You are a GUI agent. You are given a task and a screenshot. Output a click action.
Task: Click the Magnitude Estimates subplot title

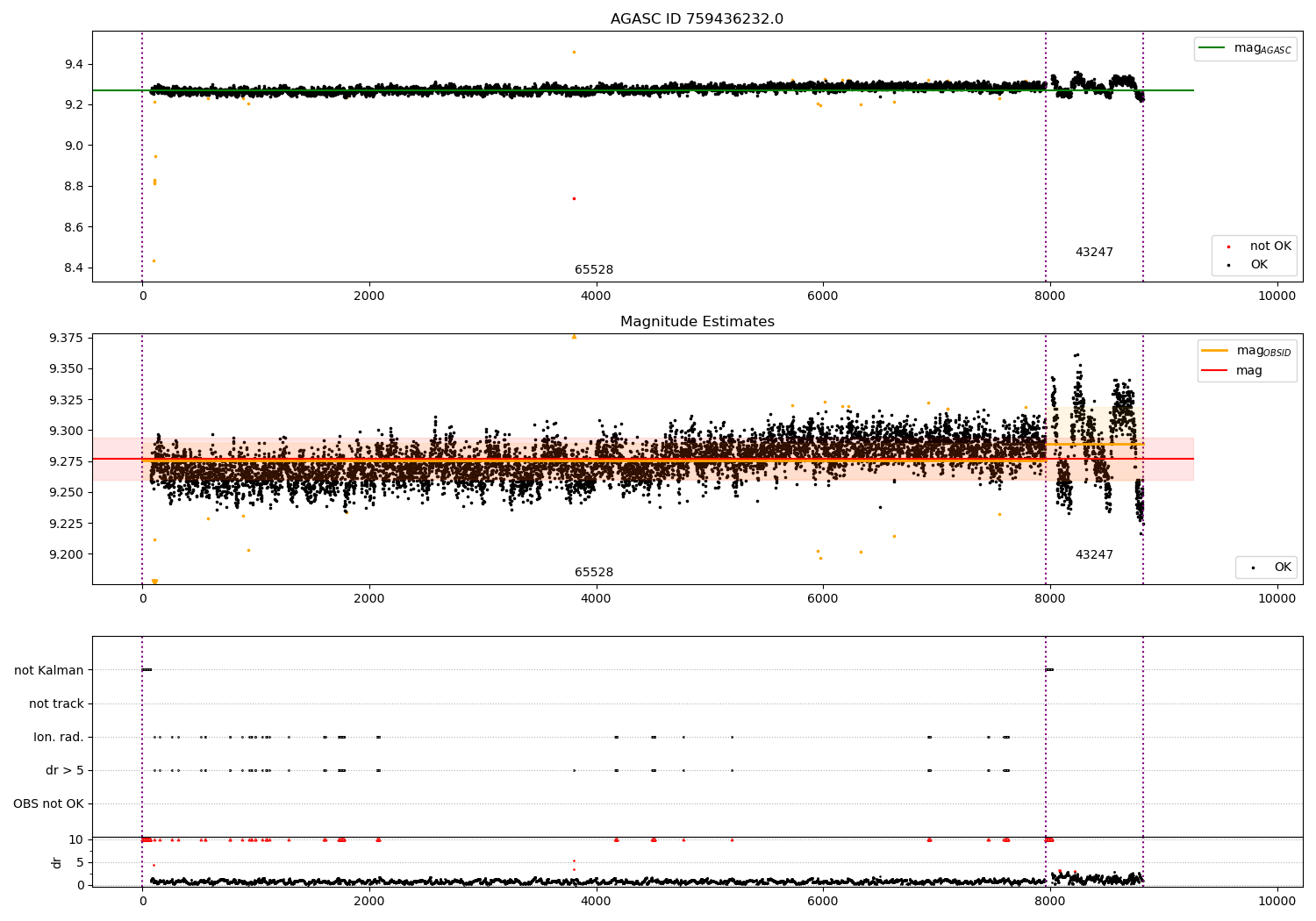pos(697,322)
